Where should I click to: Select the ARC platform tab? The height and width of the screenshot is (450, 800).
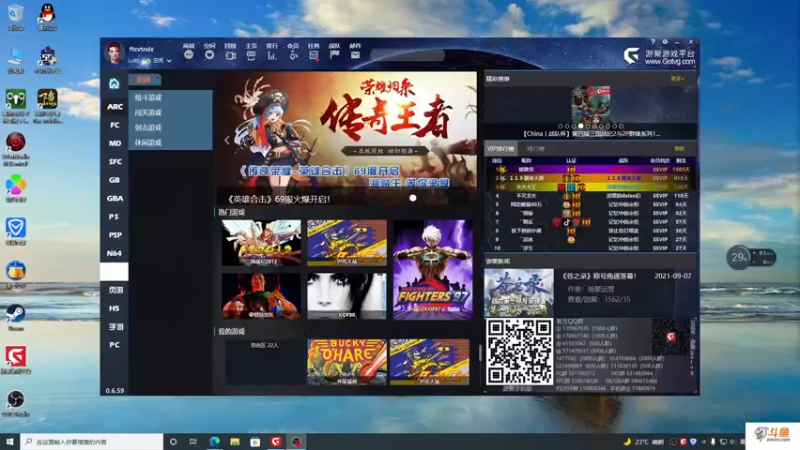(x=114, y=107)
